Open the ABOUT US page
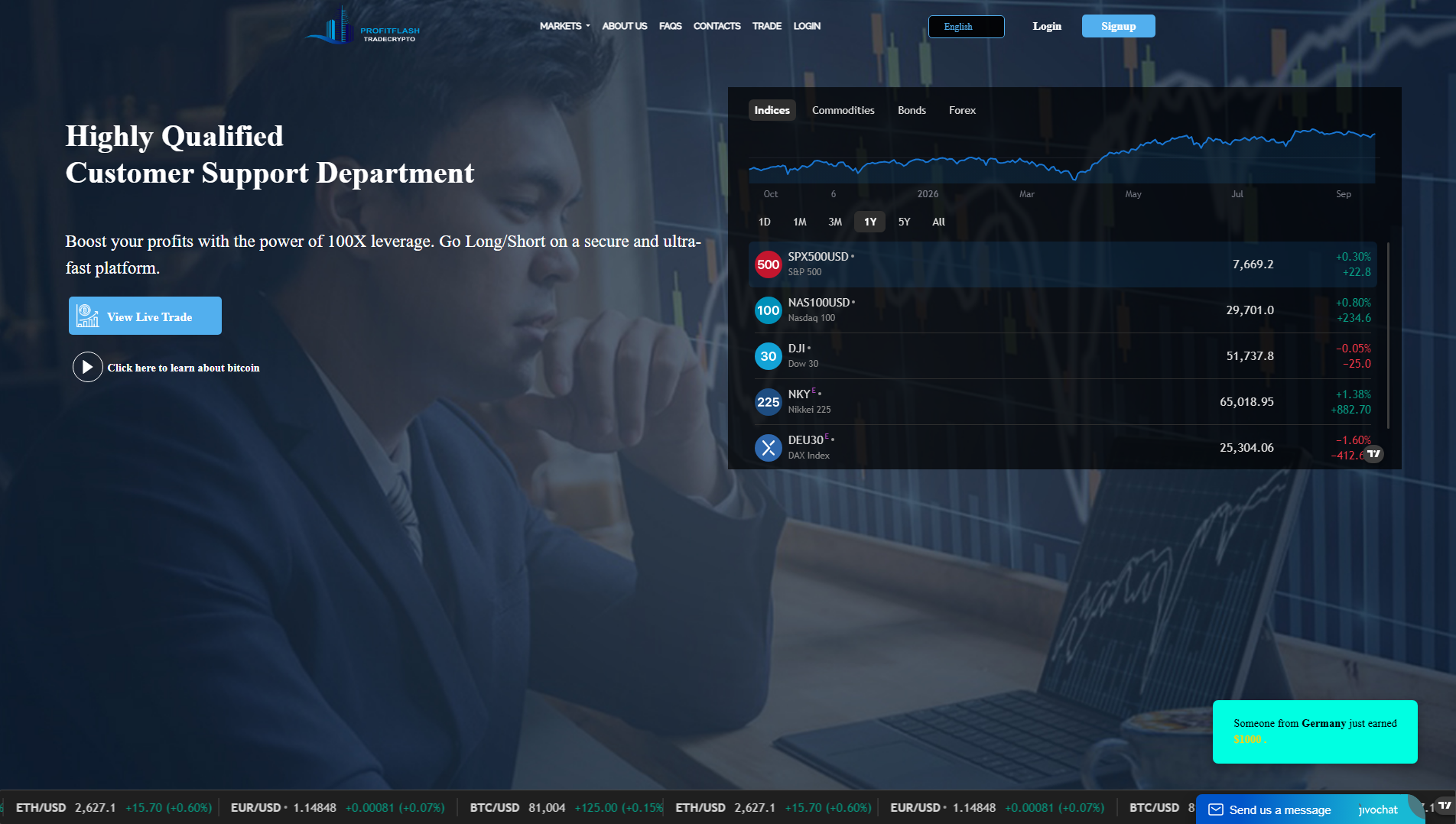1456x824 pixels. [625, 26]
